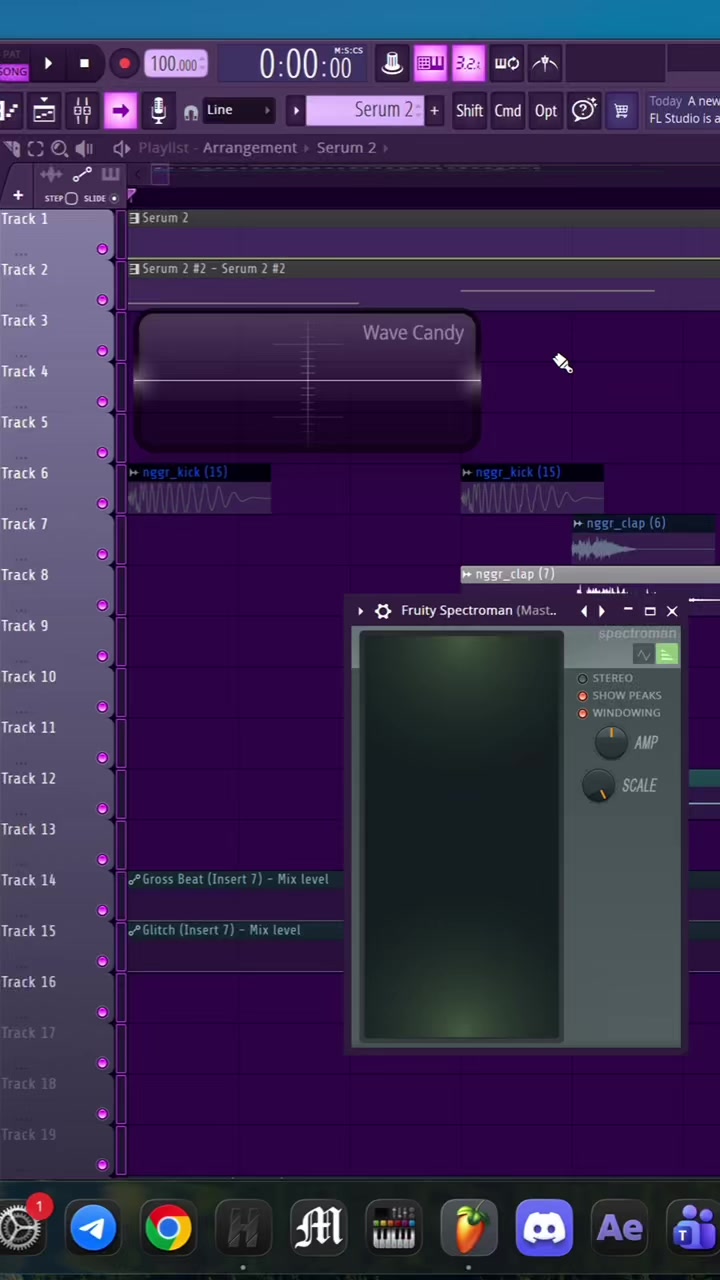This screenshot has width=720, height=1280.
Task: Select Arrangement in playlist breadcrumb
Action: pyautogui.click(x=249, y=148)
